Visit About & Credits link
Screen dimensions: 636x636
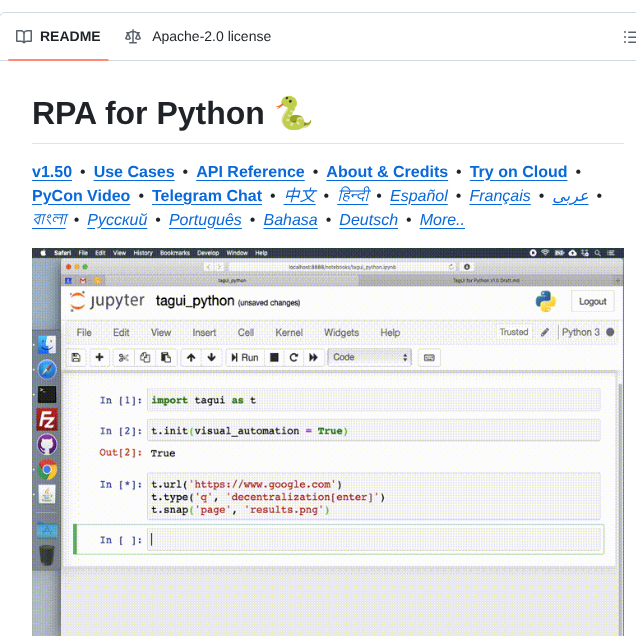[x=387, y=172]
